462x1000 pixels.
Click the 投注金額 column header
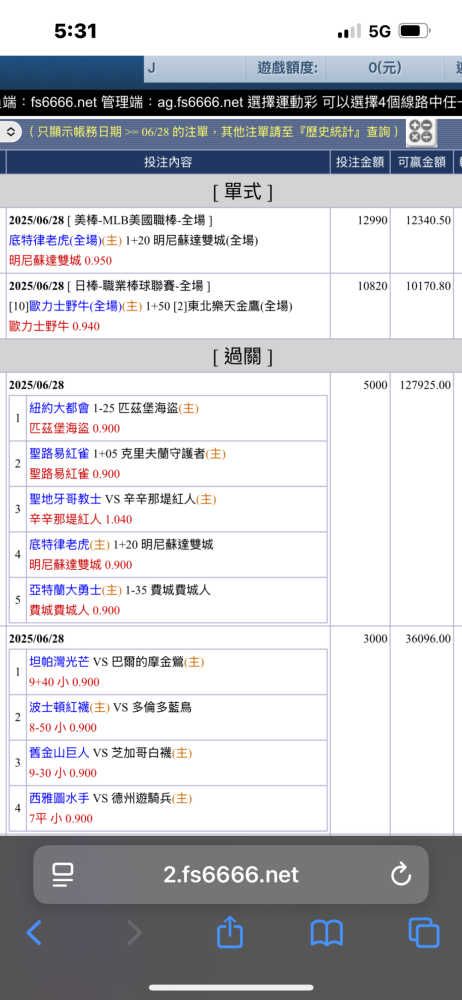pos(360,163)
